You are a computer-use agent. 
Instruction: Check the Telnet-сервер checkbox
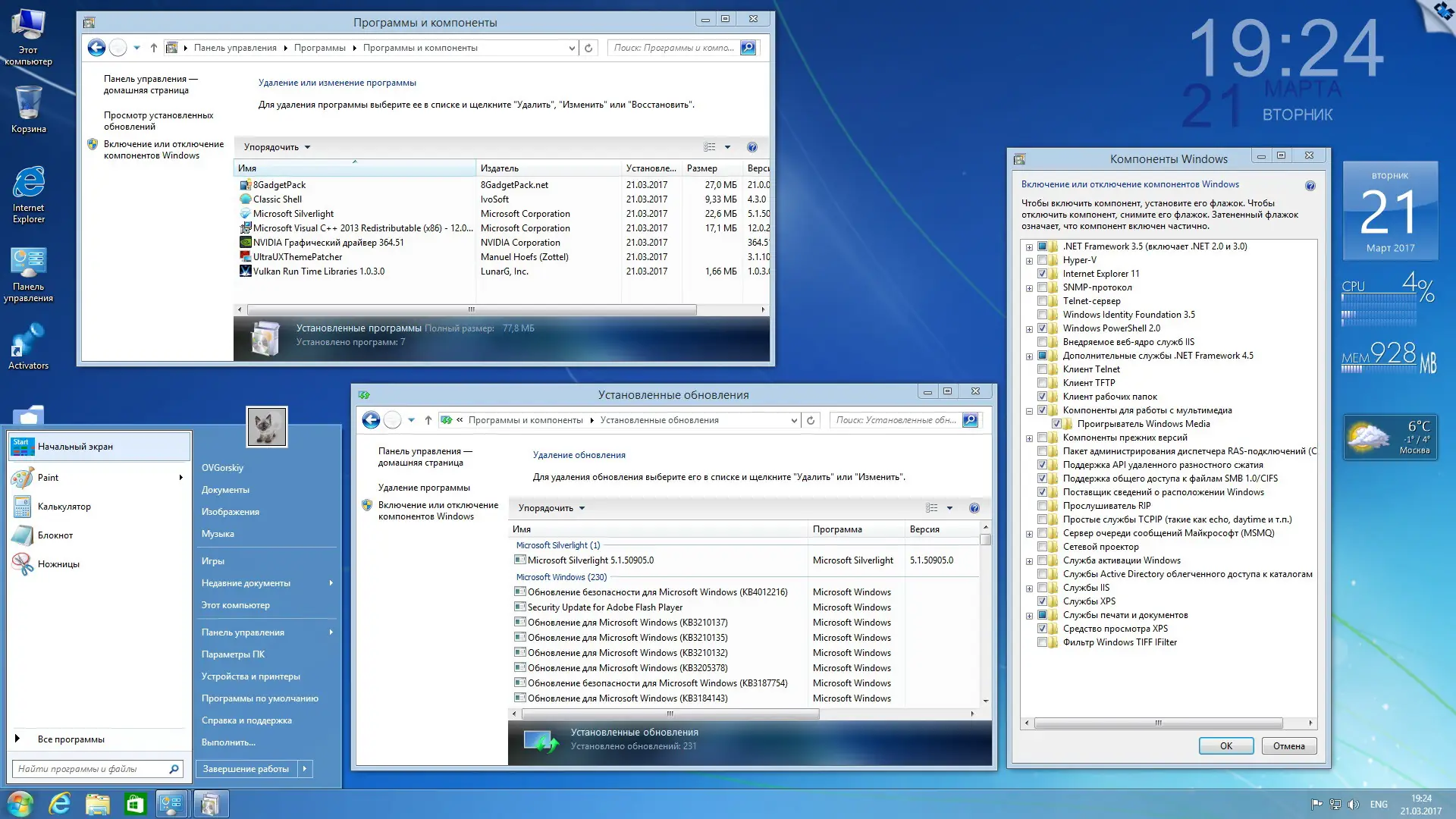[x=1042, y=301]
